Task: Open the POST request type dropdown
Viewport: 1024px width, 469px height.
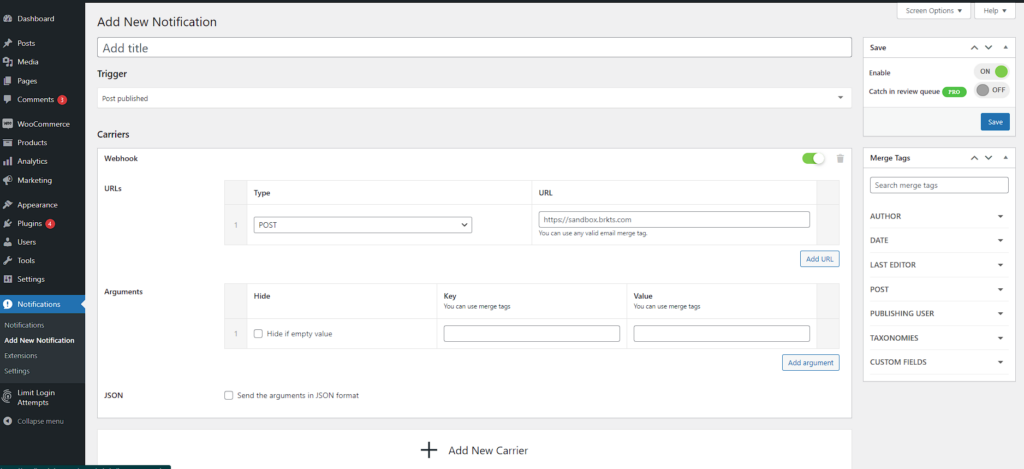Action: pos(363,225)
